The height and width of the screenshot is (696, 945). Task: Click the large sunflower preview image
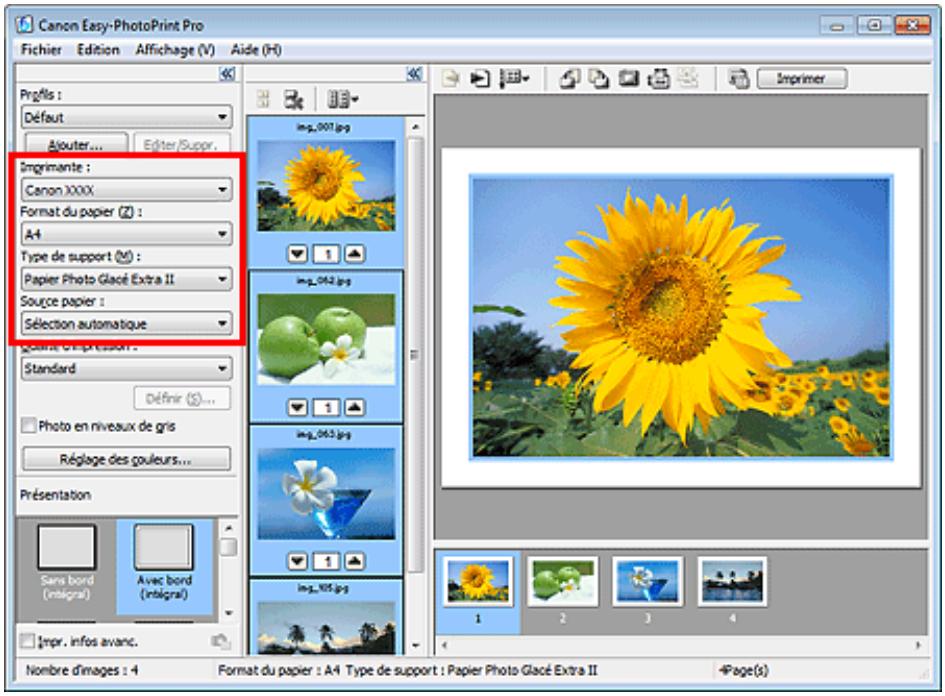(x=681, y=318)
